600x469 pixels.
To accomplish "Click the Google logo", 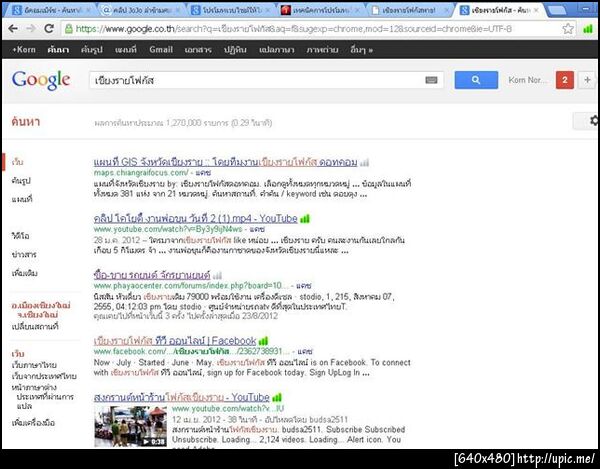I will pyautogui.click(x=41, y=80).
